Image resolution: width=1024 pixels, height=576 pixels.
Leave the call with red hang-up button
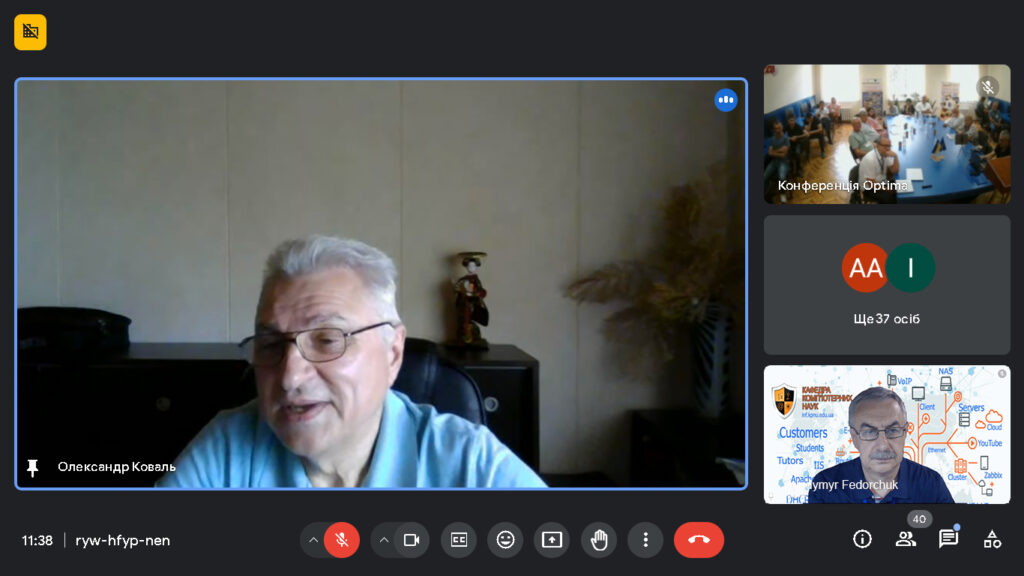click(698, 540)
